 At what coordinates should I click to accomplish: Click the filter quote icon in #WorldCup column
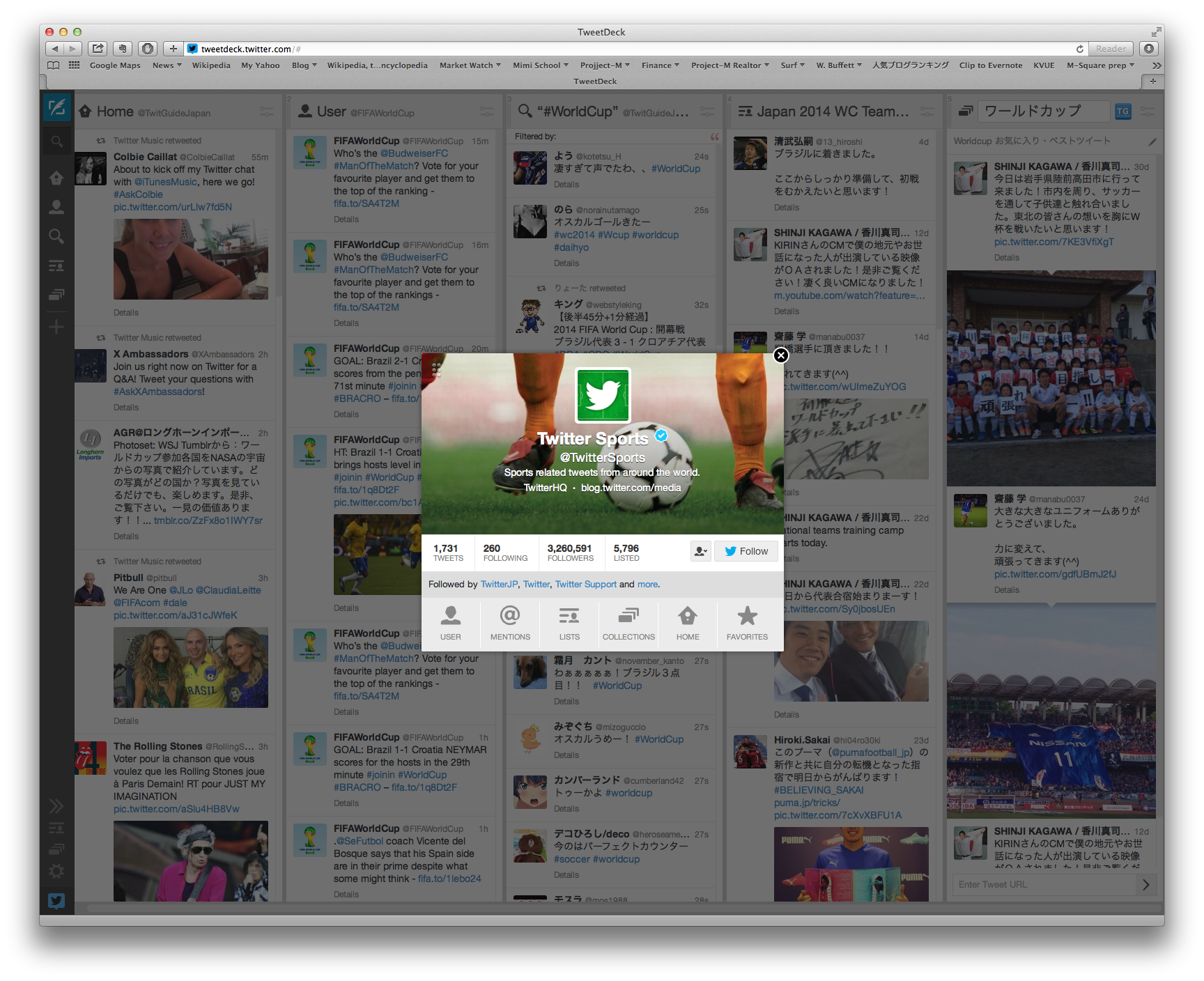(714, 137)
